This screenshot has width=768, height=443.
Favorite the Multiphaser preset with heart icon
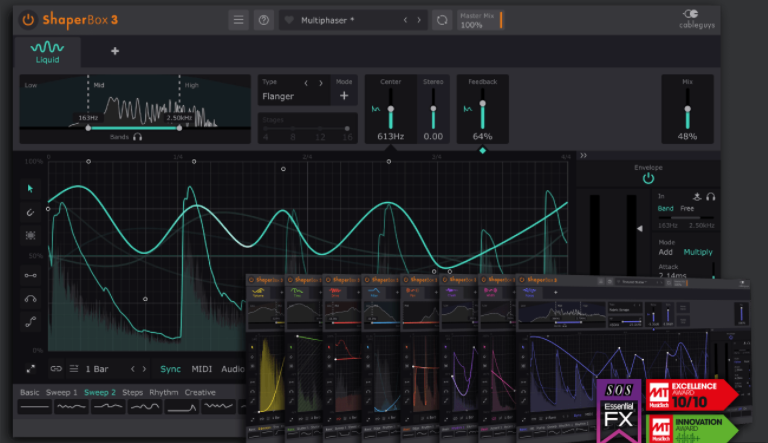click(289, 20)
